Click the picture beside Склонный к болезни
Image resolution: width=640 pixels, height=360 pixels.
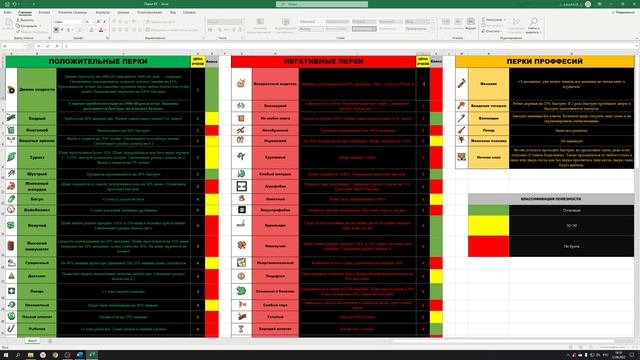241,291
